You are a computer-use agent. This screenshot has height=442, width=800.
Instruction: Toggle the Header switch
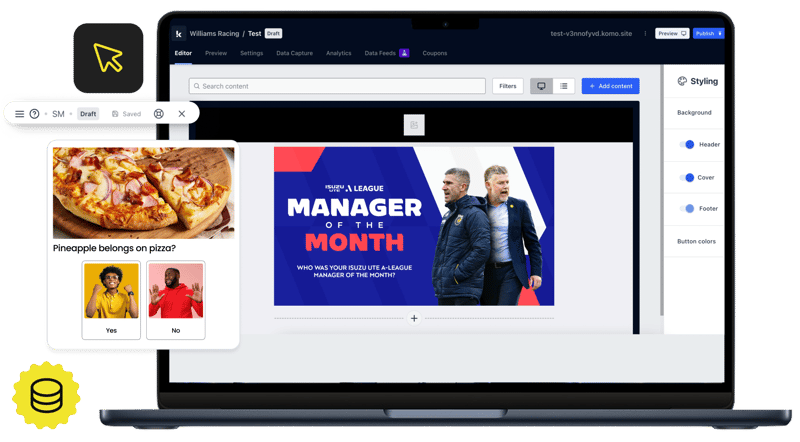click(x=687, y=144)
